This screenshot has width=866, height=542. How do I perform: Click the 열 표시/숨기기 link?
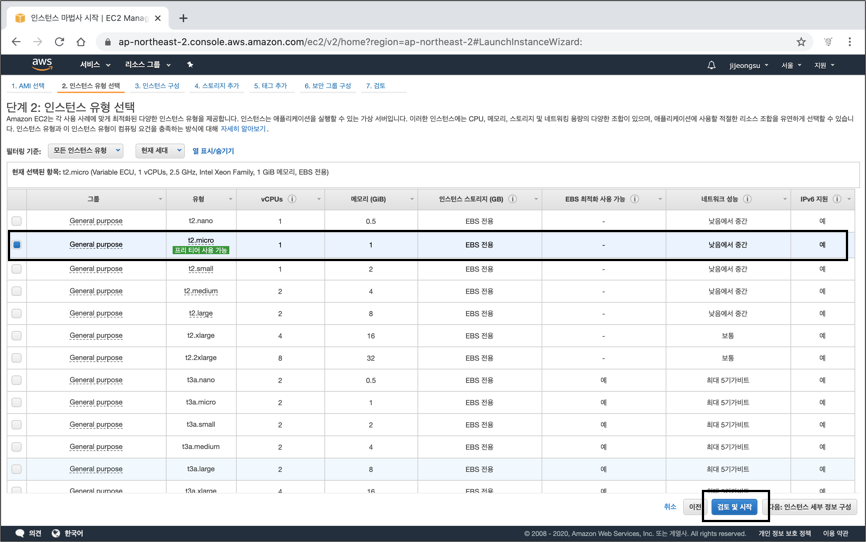click(213, 151)
